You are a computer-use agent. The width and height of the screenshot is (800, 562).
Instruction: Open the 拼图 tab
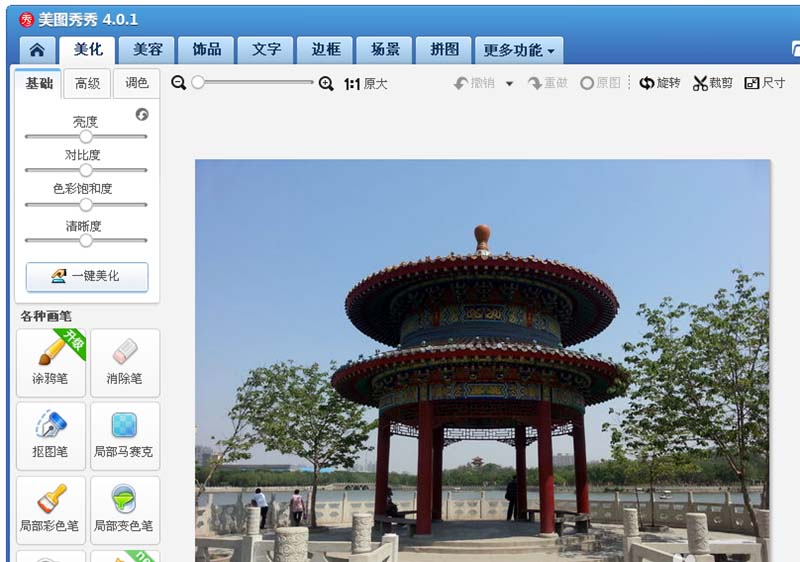[444, 50]
